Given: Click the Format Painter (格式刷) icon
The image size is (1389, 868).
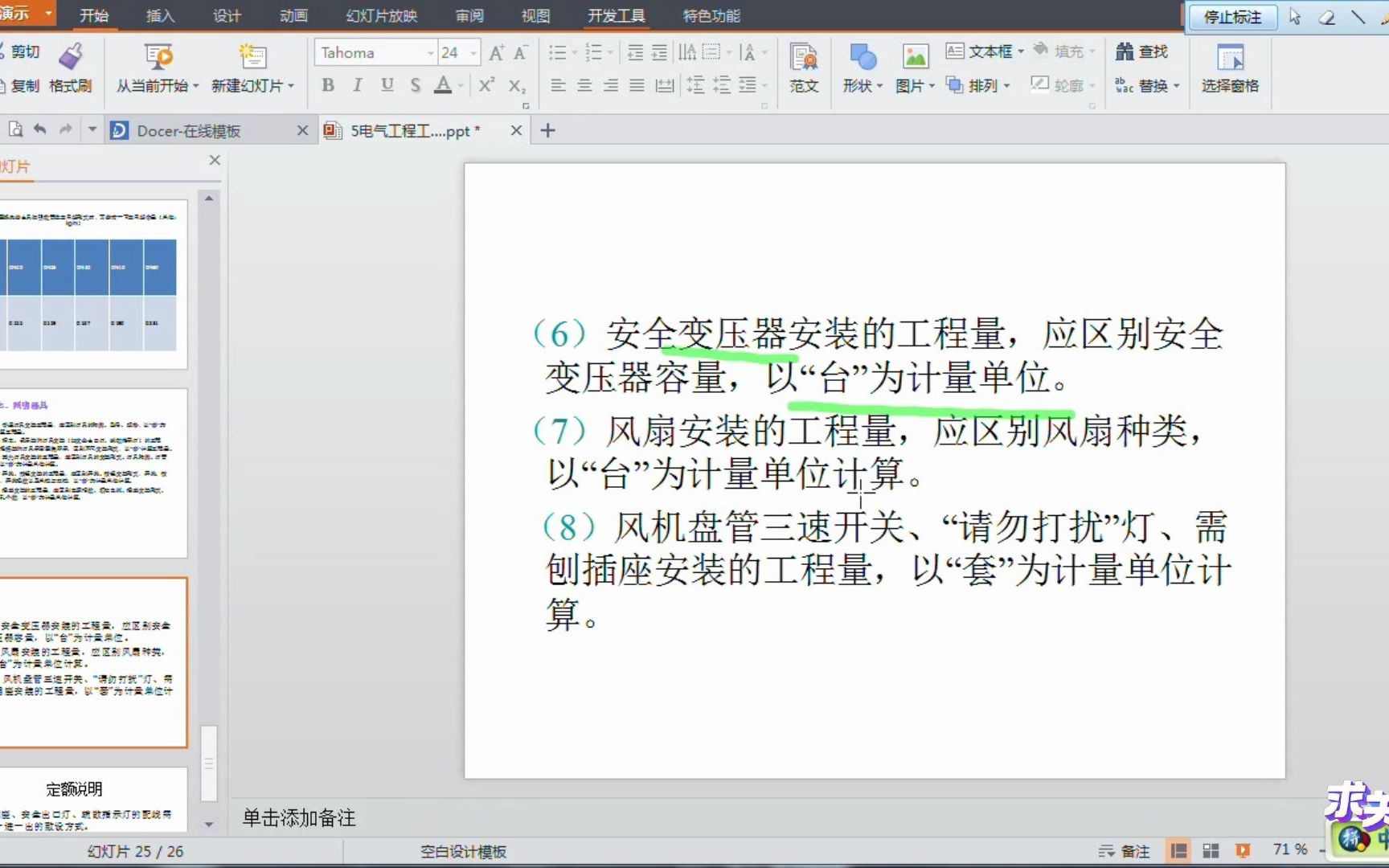Looking at the screenshot, I should point(71,56).
